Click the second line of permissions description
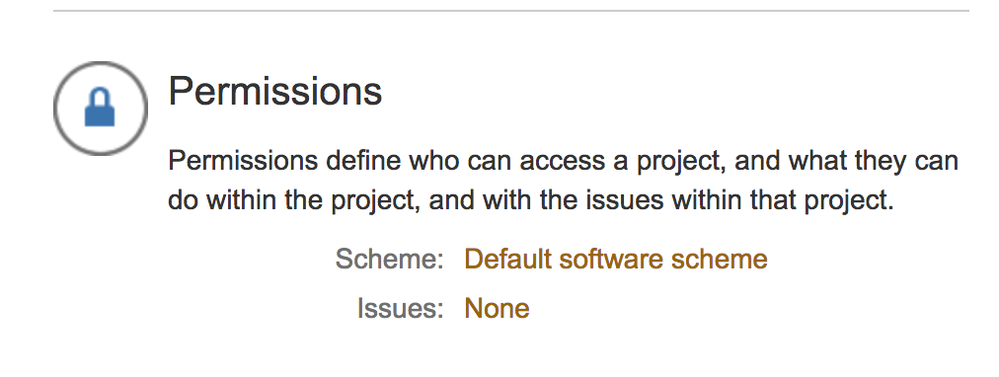999x377 pixels. pos(531,200)
